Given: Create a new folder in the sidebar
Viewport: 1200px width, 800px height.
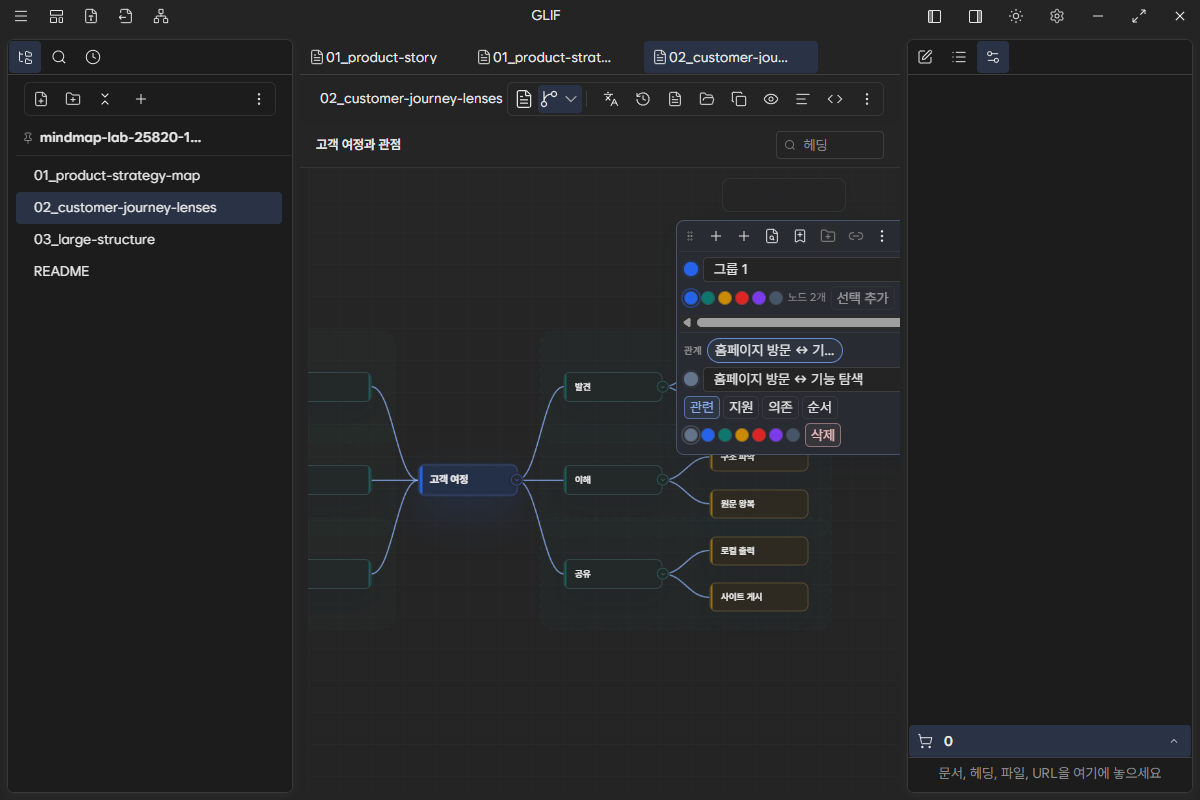Looking at the screenshot, I should [x=73, y=99].
